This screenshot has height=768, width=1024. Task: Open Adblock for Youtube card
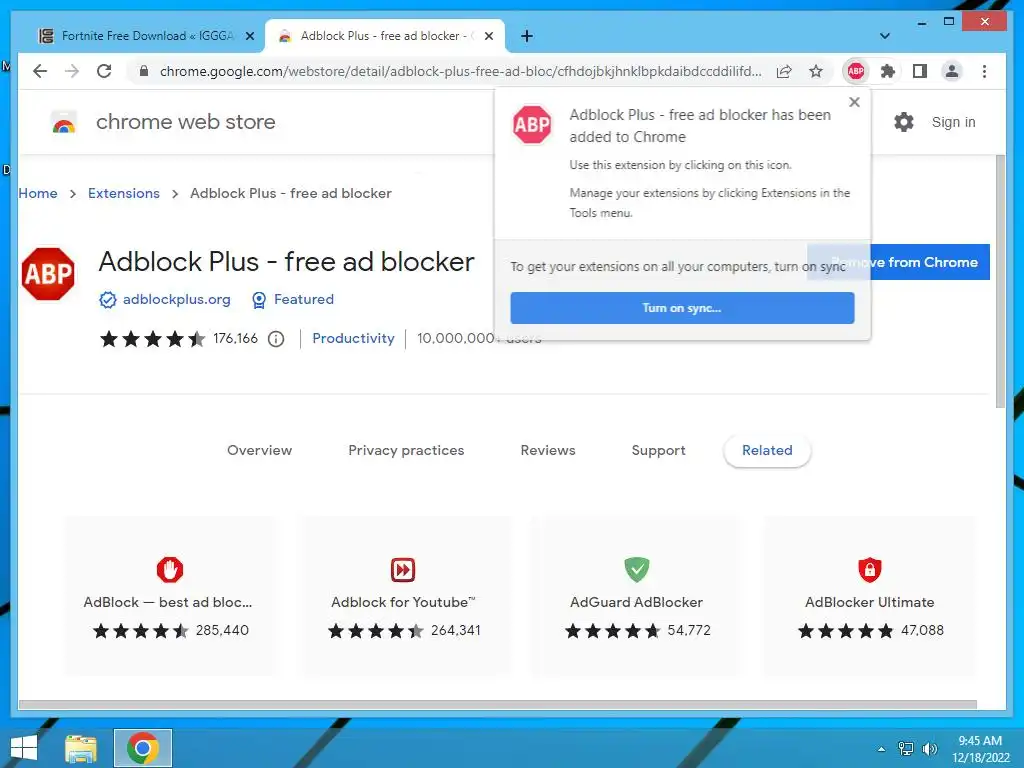click(x=404, y=596)
